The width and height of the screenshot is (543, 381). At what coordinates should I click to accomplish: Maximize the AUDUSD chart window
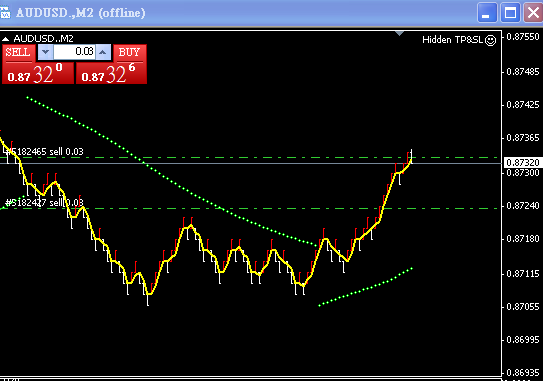pos(510,13)
